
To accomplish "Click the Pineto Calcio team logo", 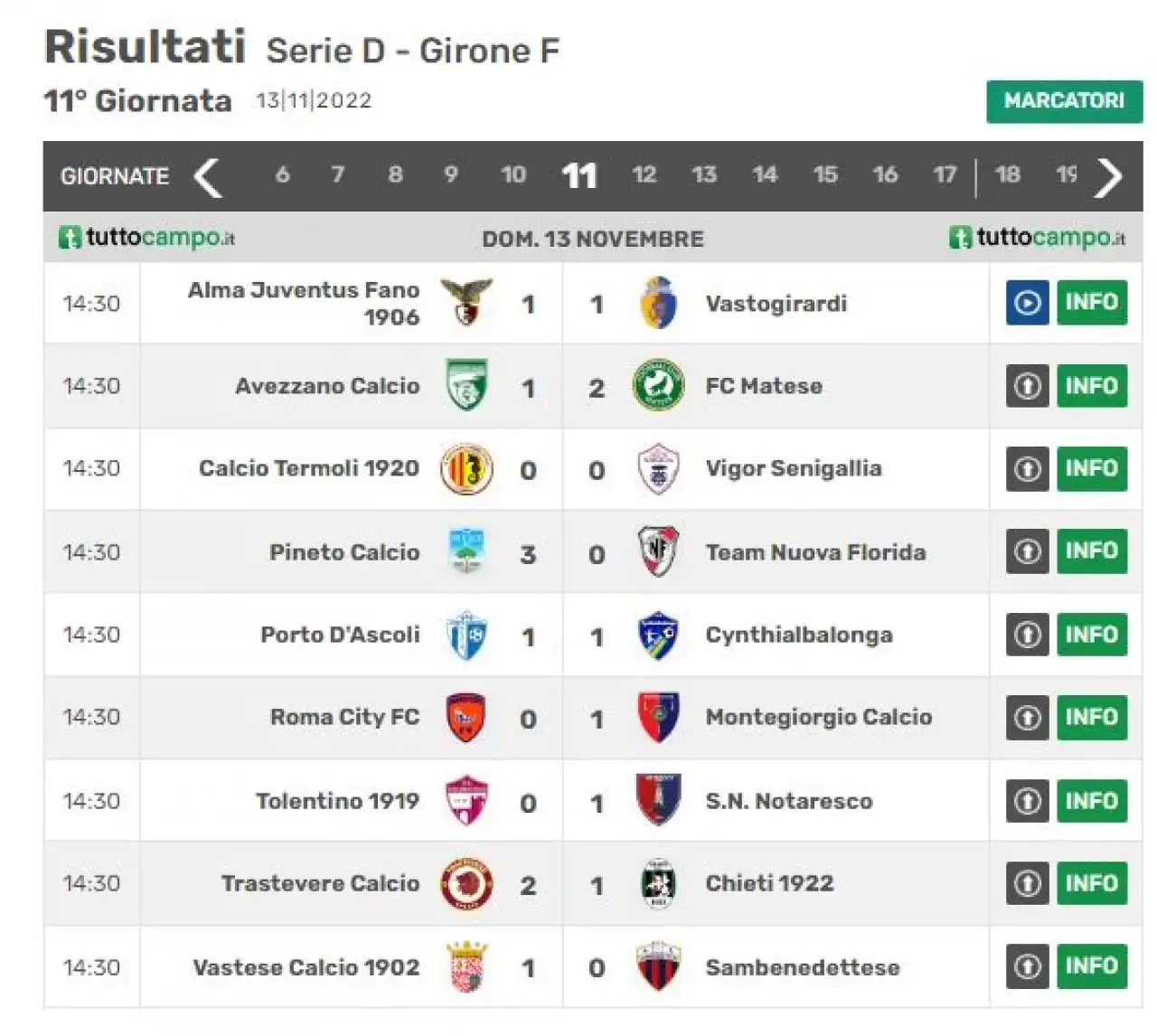I will tap(466, 551).
